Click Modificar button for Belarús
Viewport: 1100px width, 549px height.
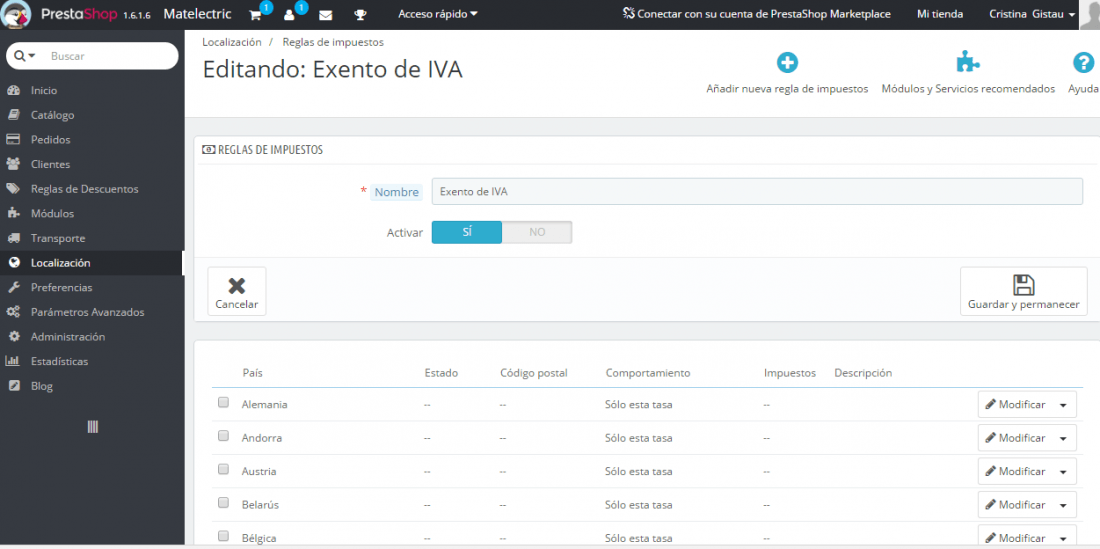click(x=1015, y=505)
